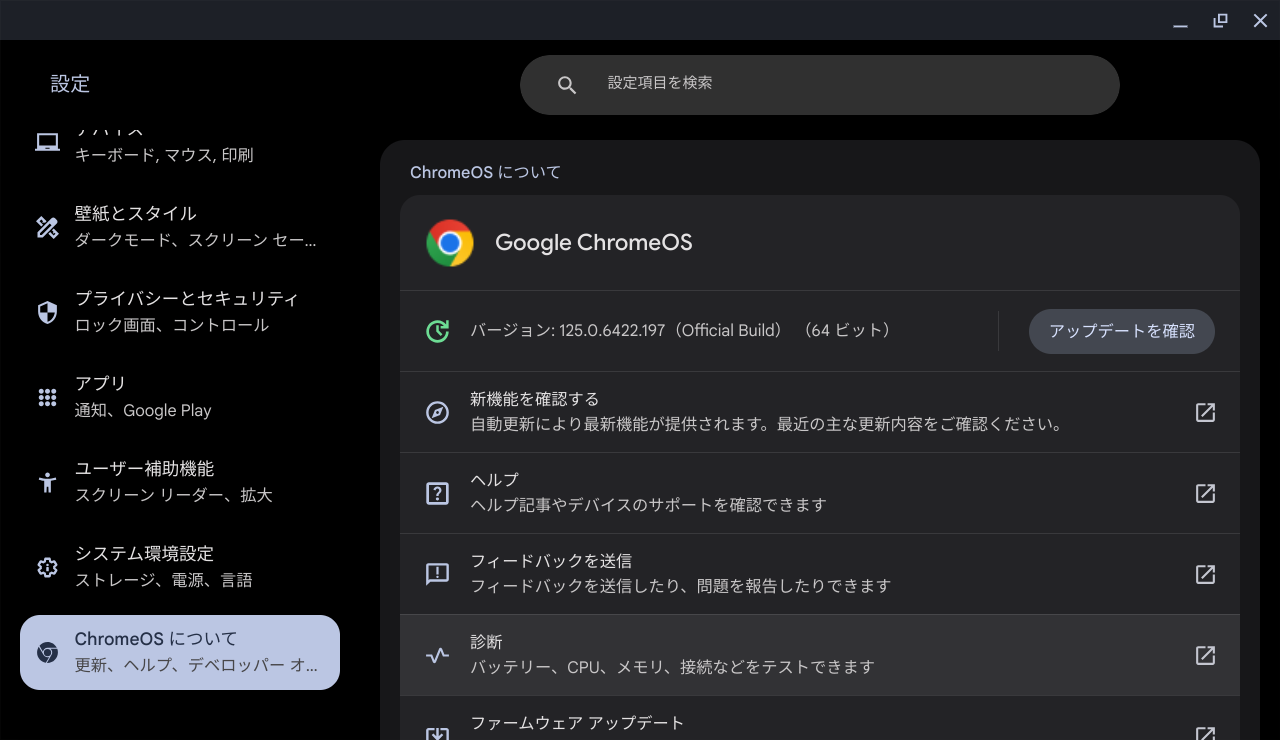Select the compass icon beside 新機能を確認する
The height and width of the screenshot is (740, 1280).
click(x=437, y=412)
